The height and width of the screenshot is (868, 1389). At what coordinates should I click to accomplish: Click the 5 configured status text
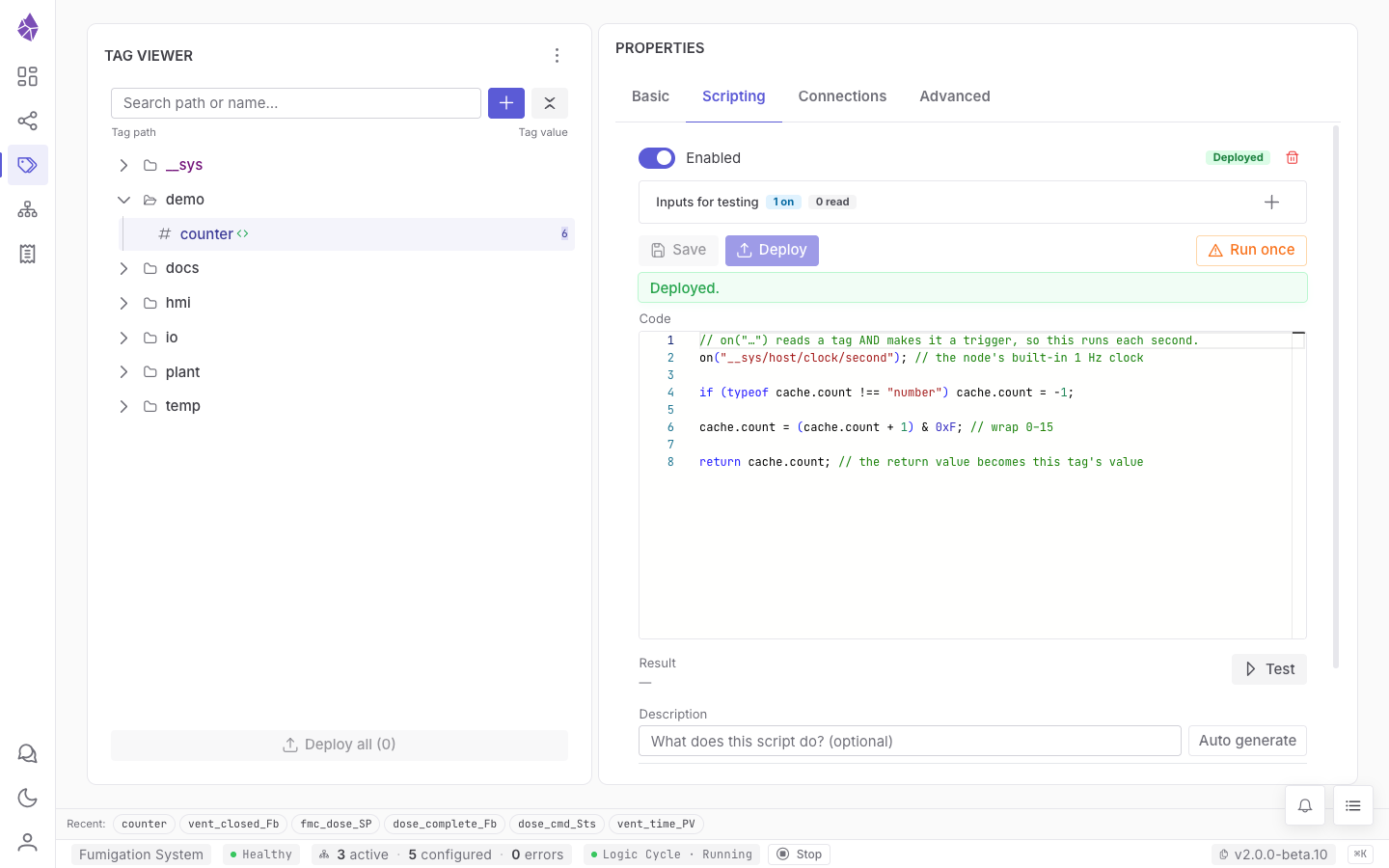click(x=449, y=854)
